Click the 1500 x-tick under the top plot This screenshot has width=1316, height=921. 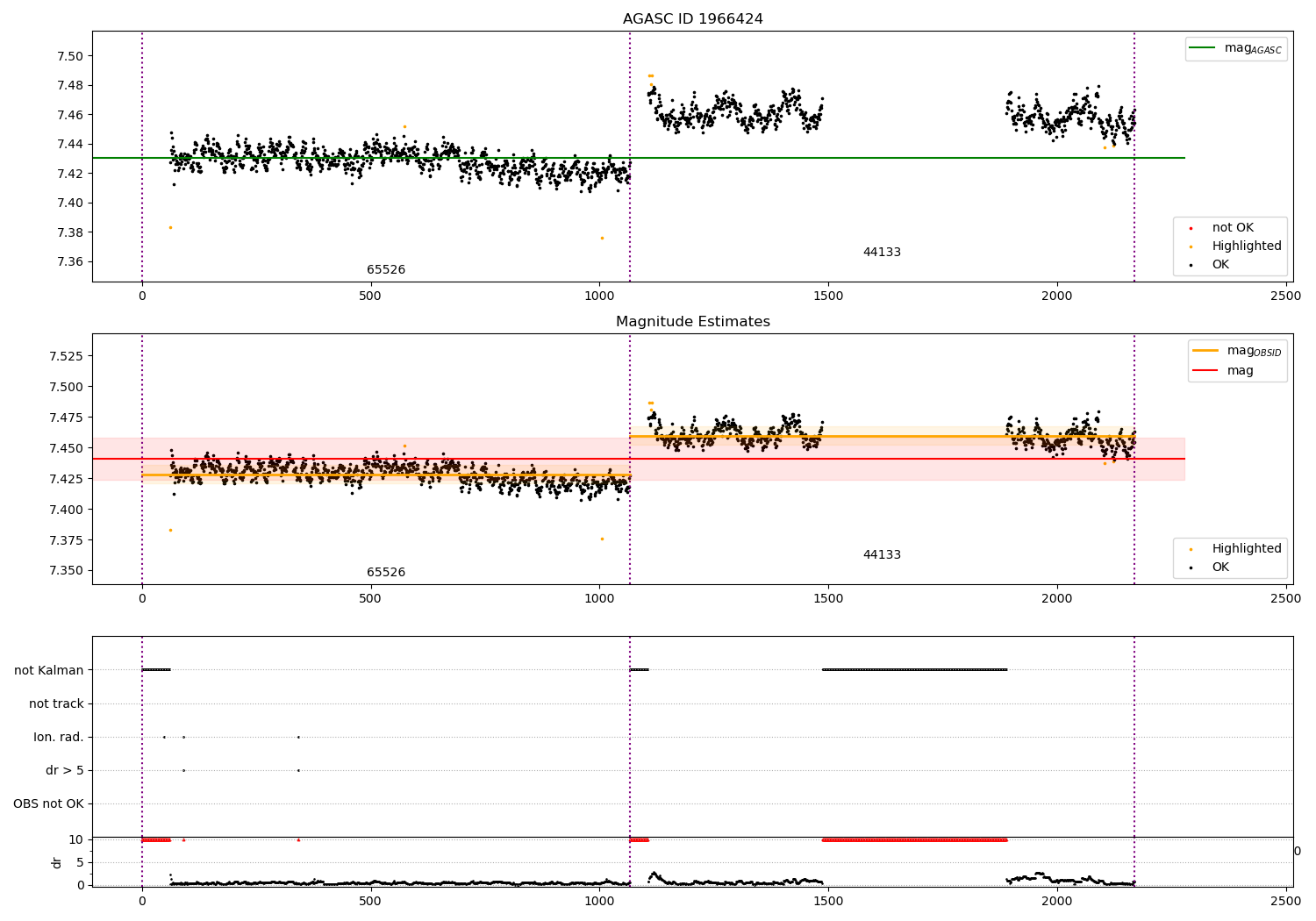point(828,296)
